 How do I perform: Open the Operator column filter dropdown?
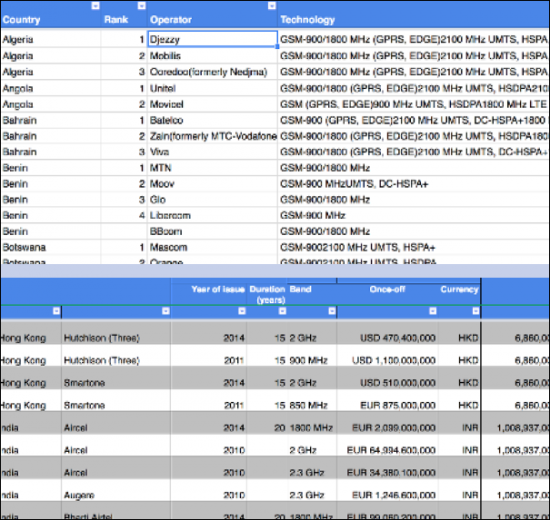coord(272,6)
